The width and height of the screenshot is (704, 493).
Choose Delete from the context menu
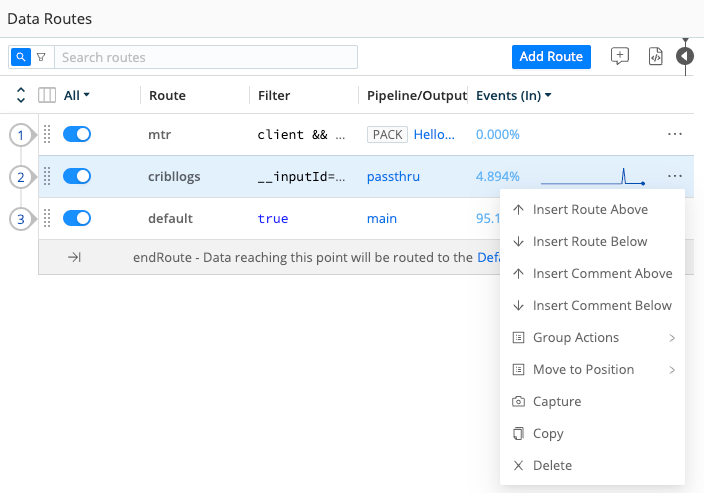pyautogui.click(x=552, y=466)
